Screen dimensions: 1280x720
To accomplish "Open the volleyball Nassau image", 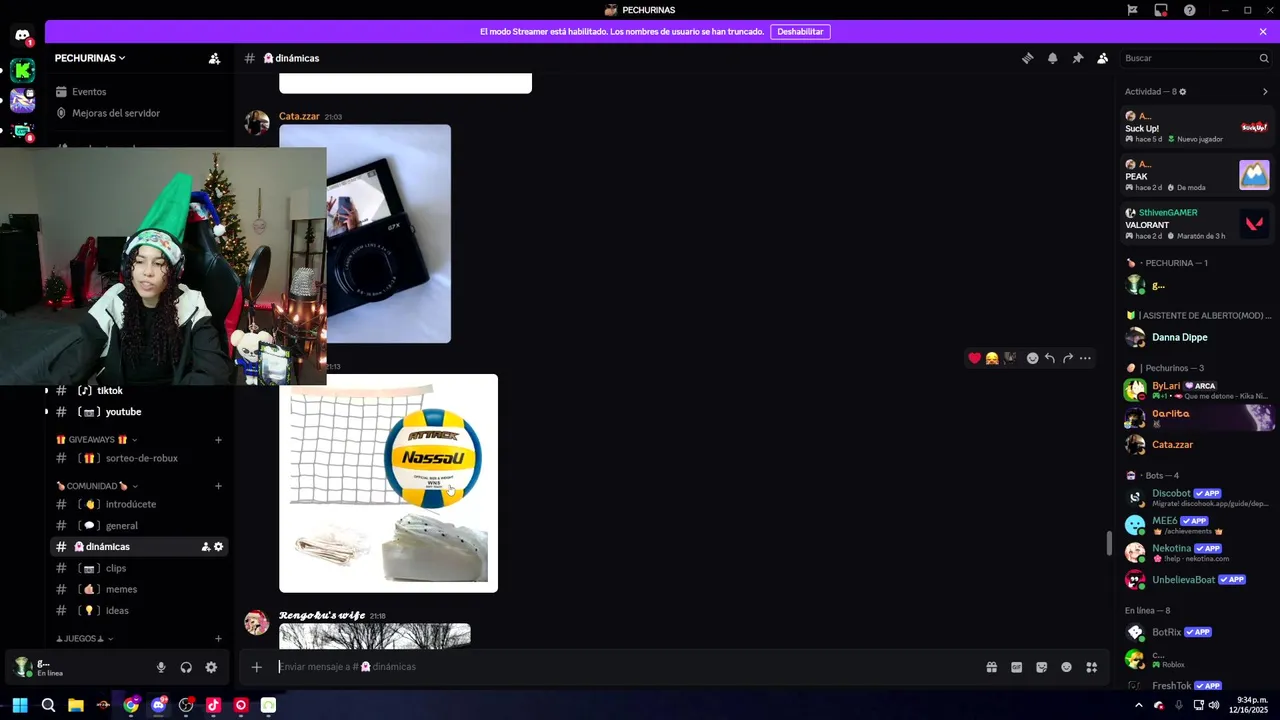I will pos(388,483).
